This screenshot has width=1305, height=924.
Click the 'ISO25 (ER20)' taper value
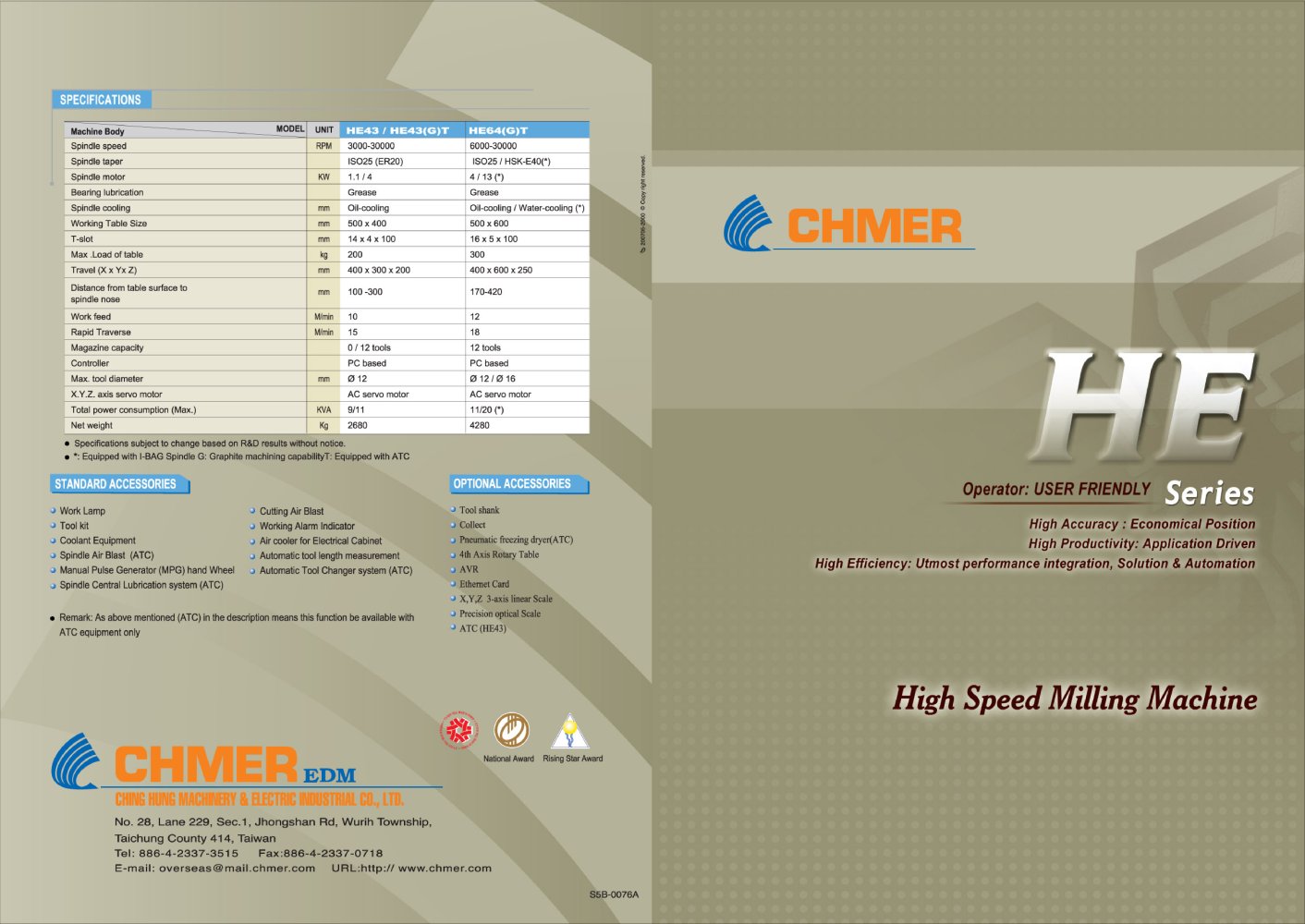coord(375,162)
